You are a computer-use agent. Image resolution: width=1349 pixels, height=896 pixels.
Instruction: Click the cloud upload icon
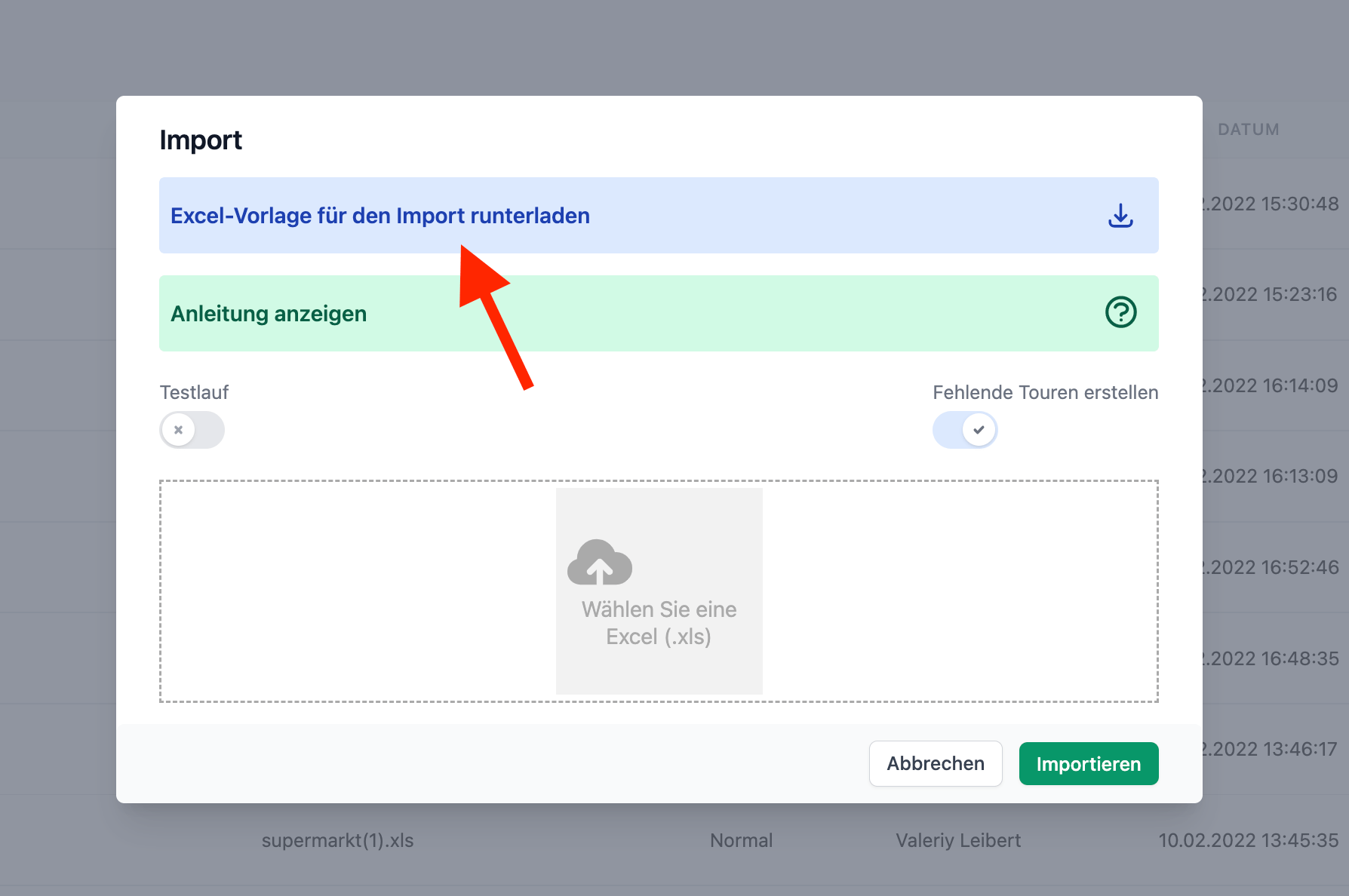pyautogui.click(x=600, y=563)
